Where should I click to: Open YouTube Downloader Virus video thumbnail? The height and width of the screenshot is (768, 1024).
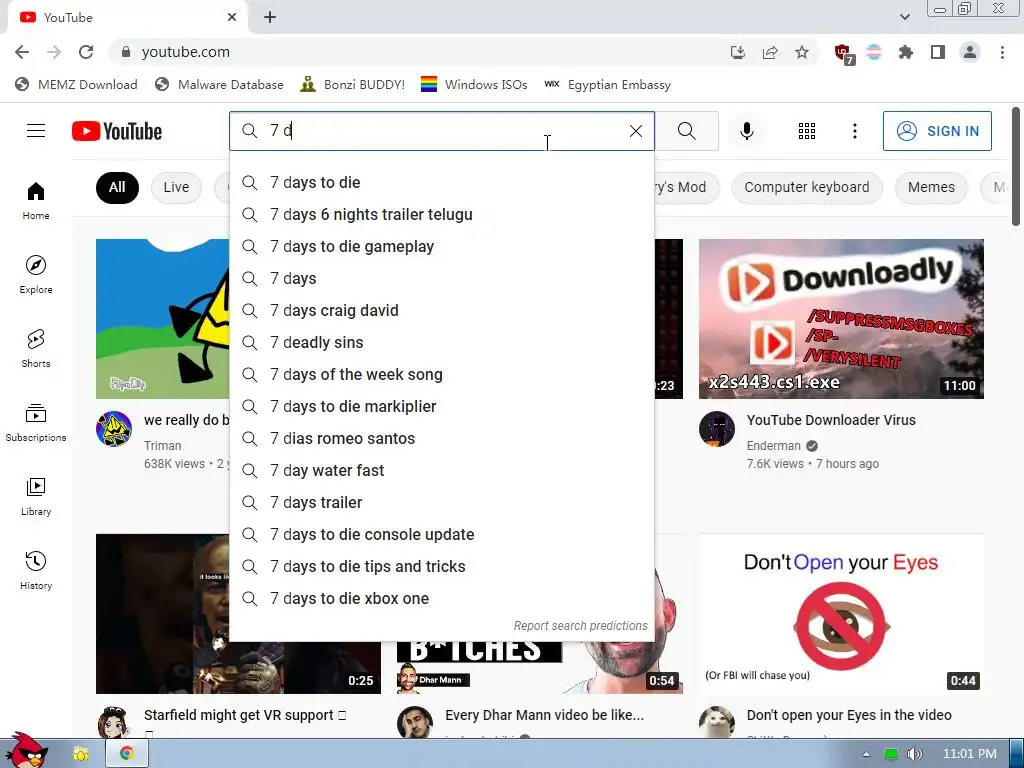841,319
